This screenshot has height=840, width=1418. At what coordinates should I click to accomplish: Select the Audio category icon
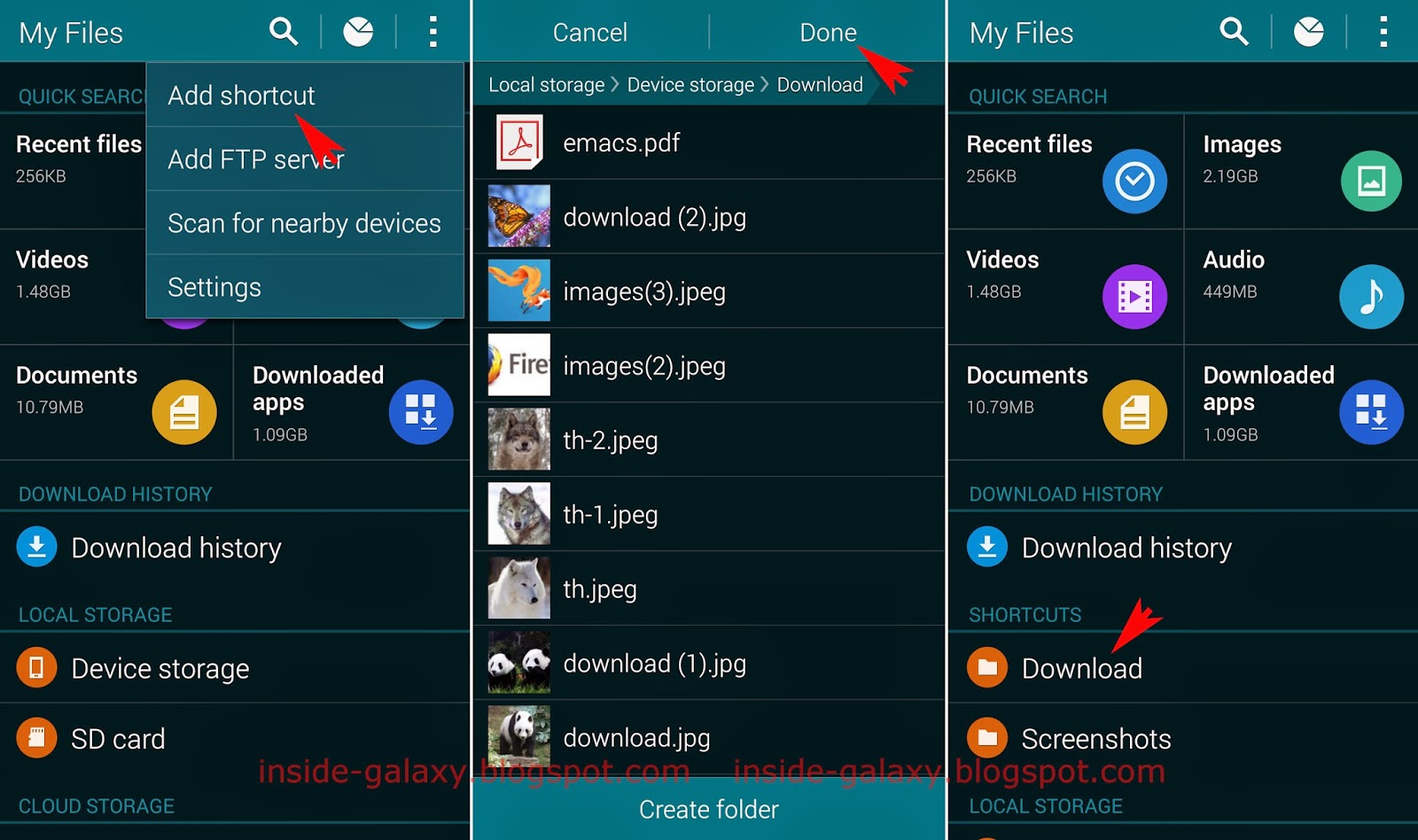(x=1372, y=296)
